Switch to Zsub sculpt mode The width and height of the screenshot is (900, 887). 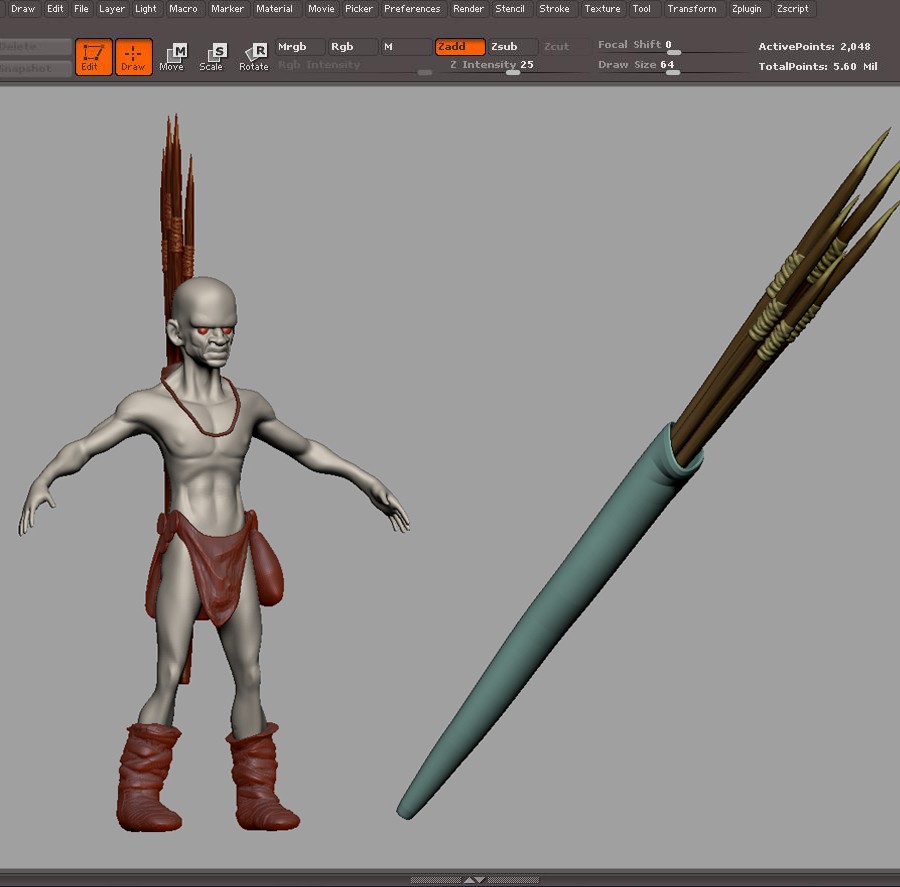pyautogui.click(x=512, y=47)
